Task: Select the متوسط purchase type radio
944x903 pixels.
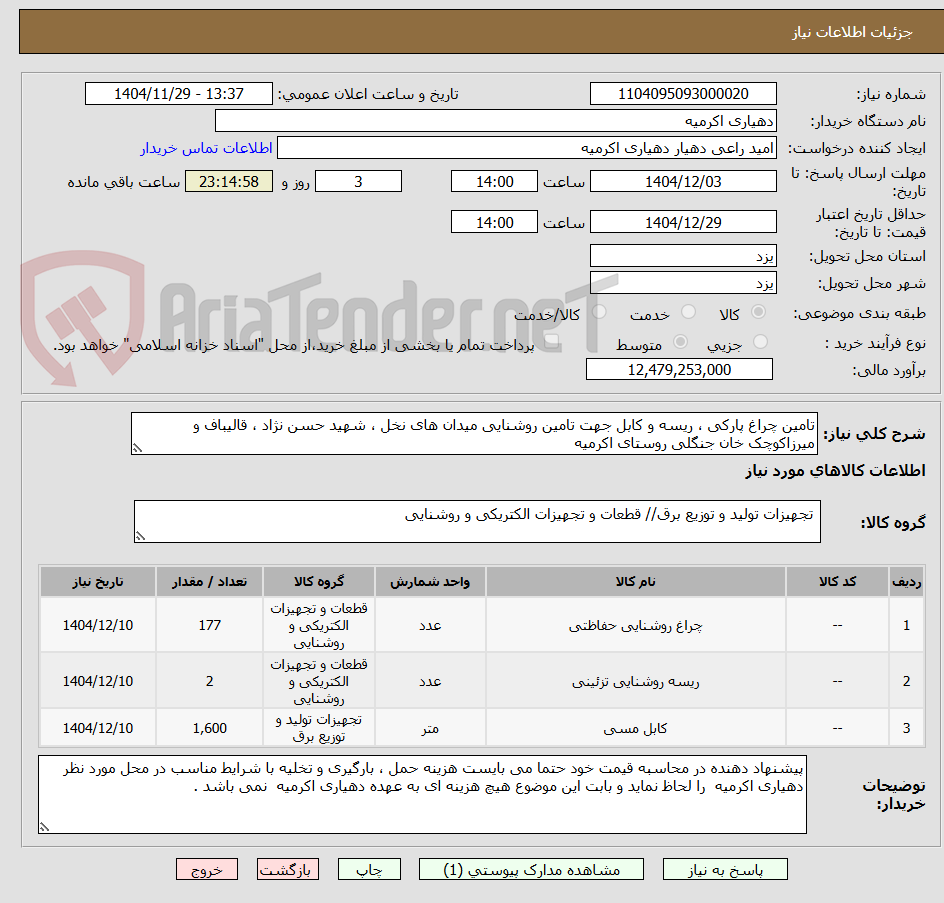Action: pyautogui.click(x=680, y=342)
